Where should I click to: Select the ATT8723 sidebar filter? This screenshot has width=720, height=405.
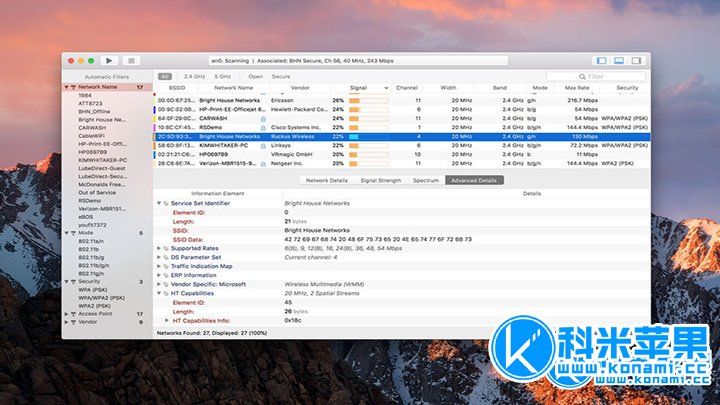pos(90,103)
